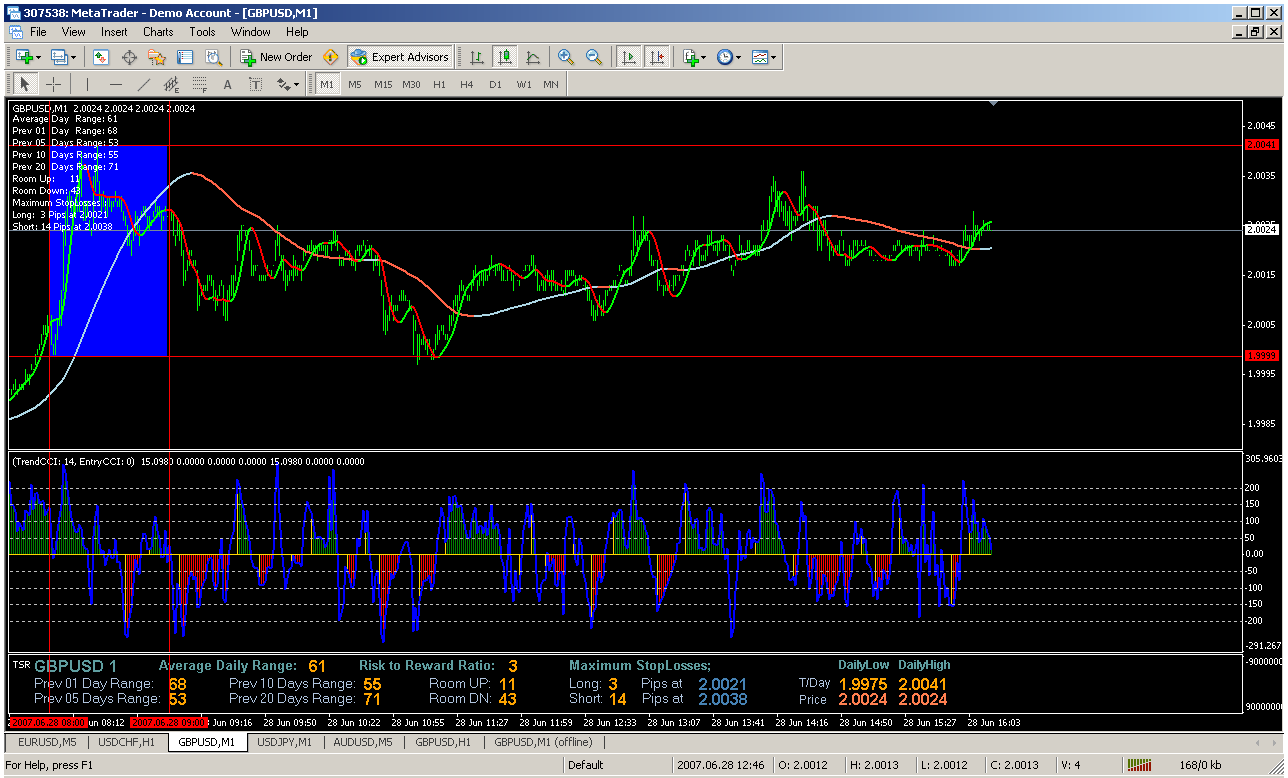Draw a vertical line

click(x=87, y=85)
